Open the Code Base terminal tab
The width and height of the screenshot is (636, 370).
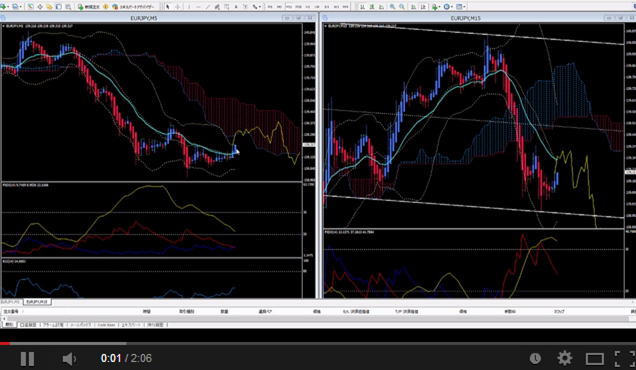click(107, 325)
